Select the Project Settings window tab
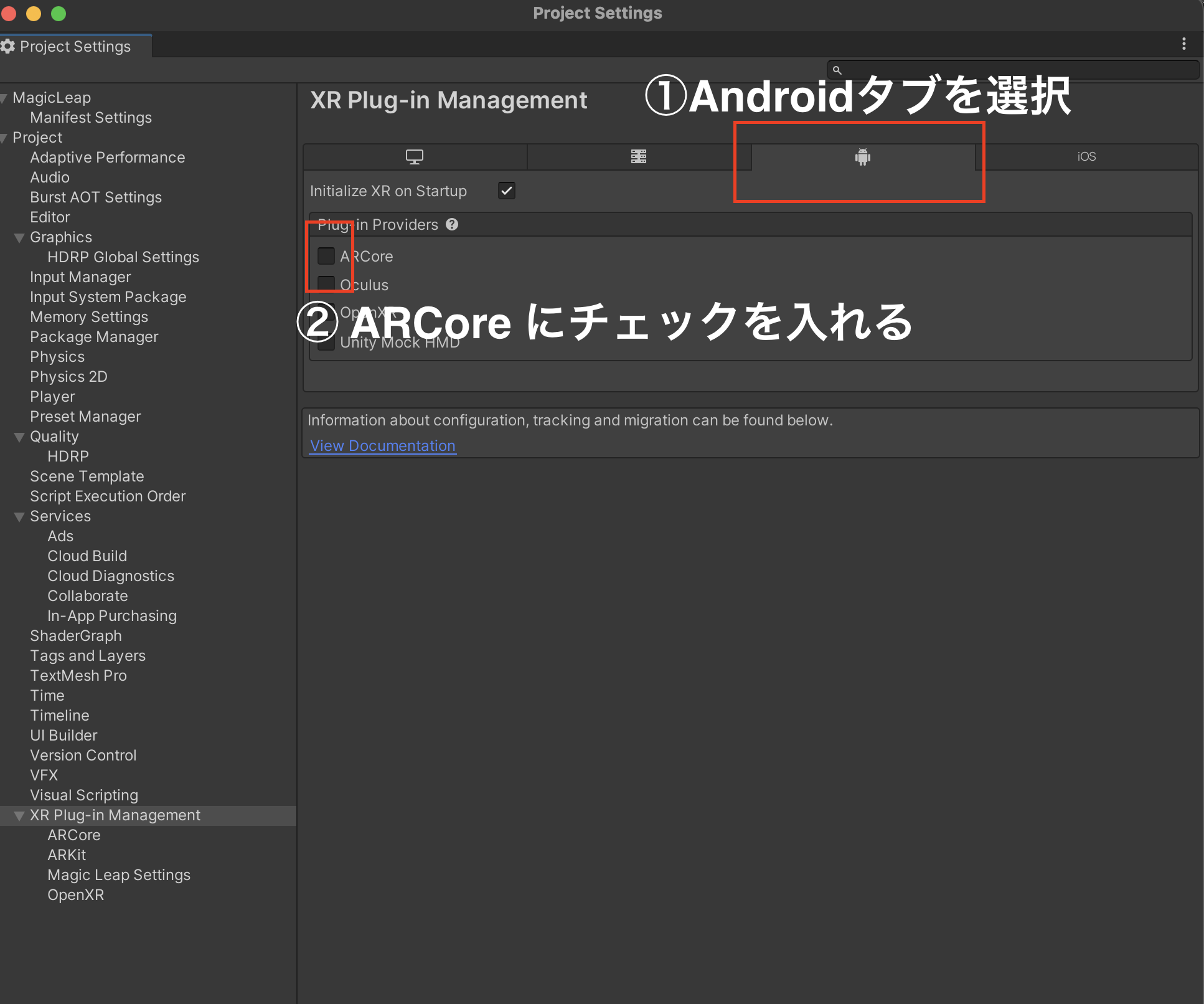The width and height of the screenshot is (1204, 1004). pyautogui.click(x=75, y=46)
